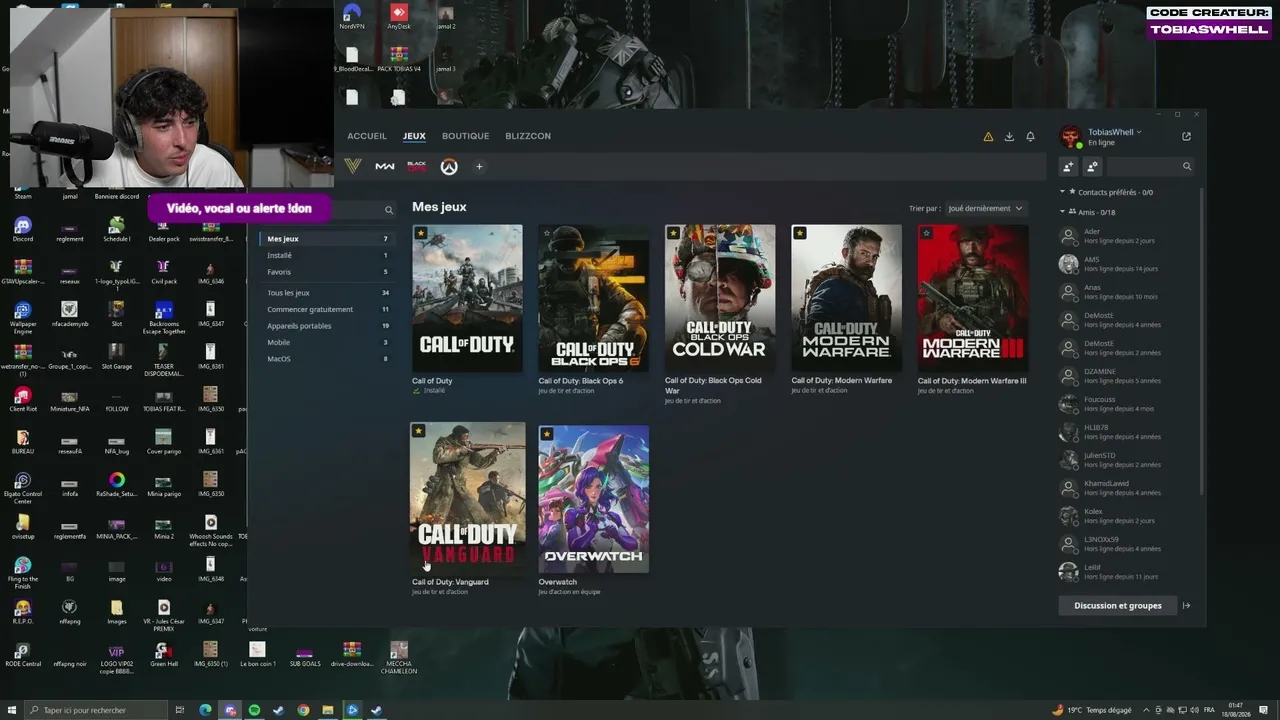Open RODE Central desktop icon

(x=23, y=656)
